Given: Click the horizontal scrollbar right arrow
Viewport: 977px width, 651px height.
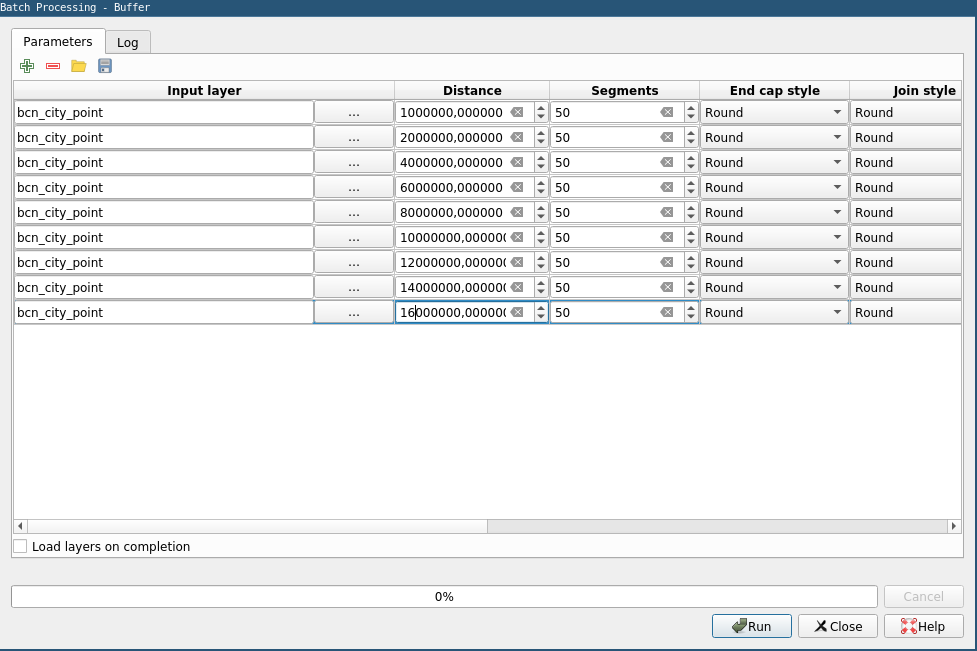Looking at the screenshot, I should (954, 526).
